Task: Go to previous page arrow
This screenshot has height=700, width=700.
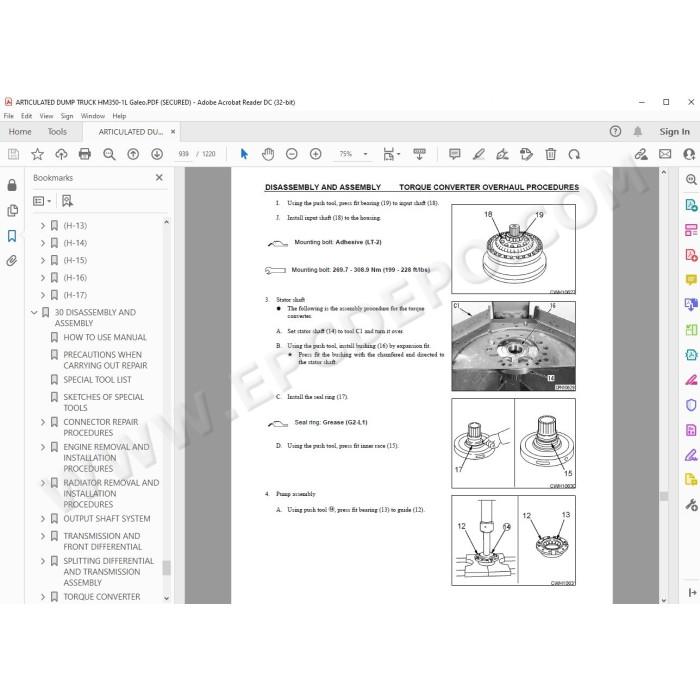Action: [x=133, y=154]
